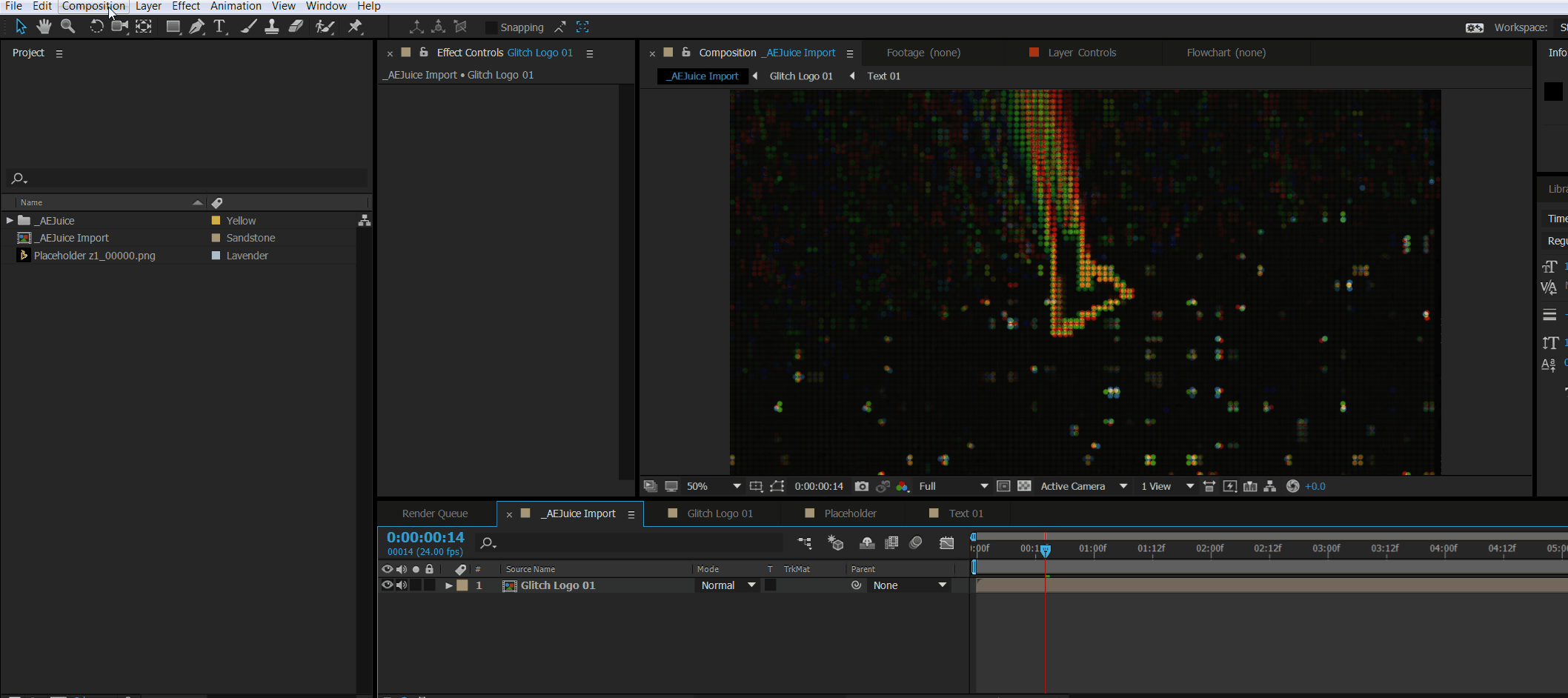Go to Glitch Logo 01 in viewer breadcrumb
Image resolution: width=1568 pixels, height=698 pixels.
pyautogui.click(x=801, y=76)
